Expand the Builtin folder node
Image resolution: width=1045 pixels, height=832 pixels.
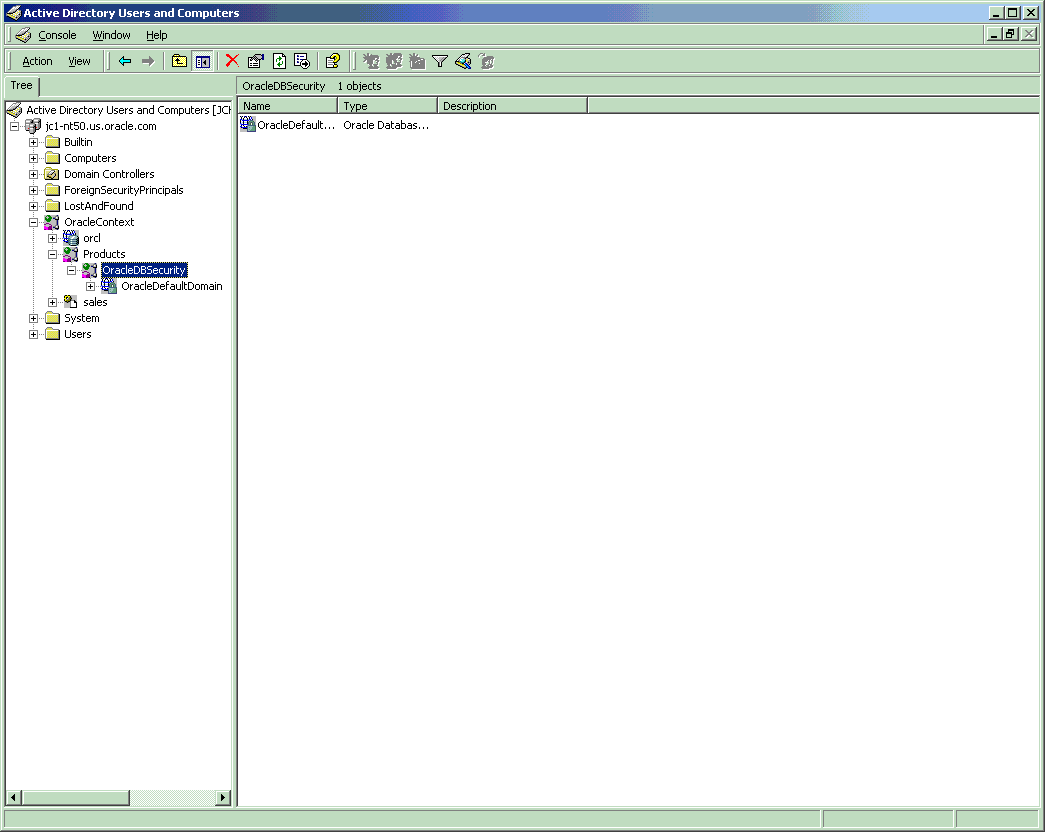[33, 142]
